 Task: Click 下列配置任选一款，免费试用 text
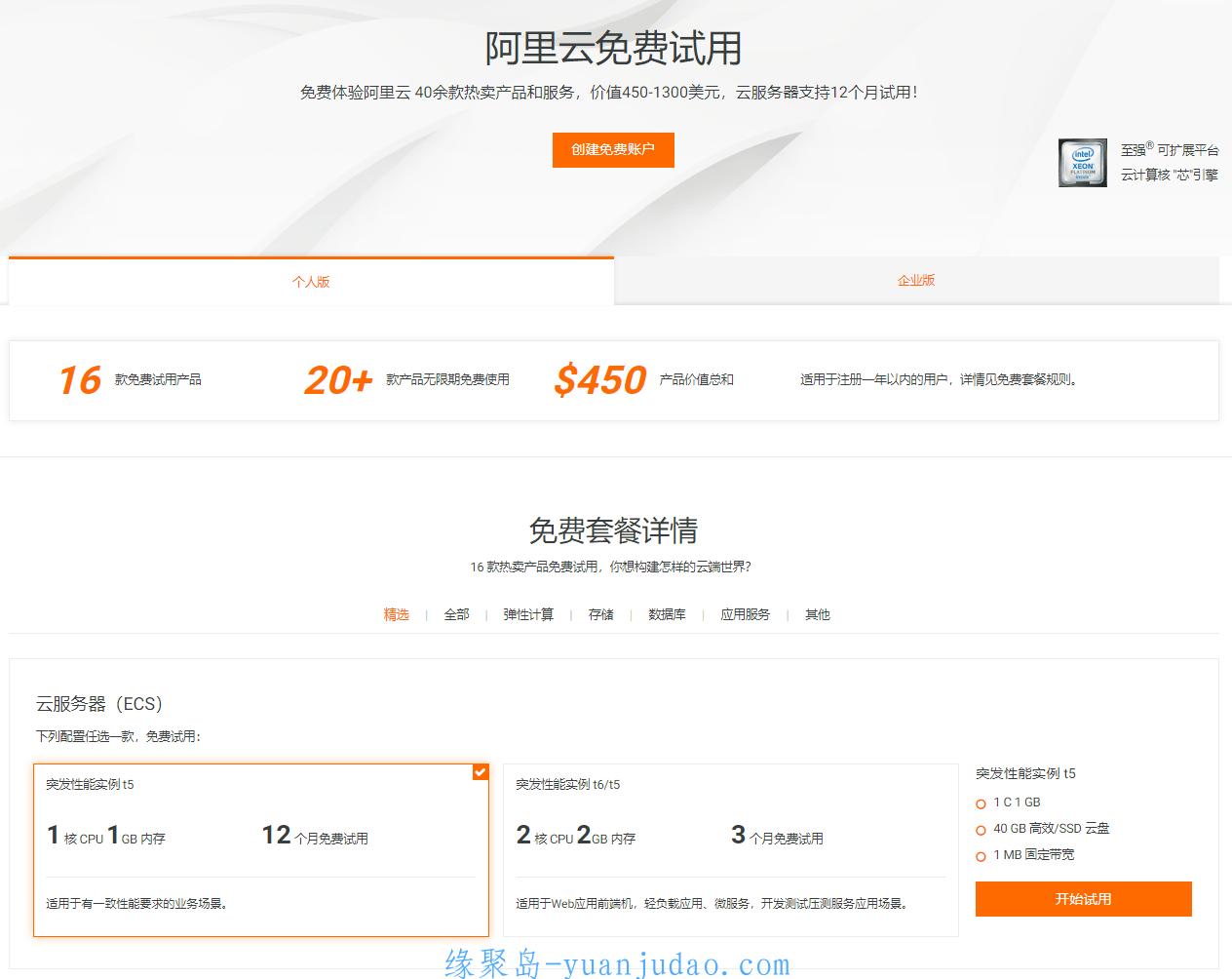[x=119, y=736]
